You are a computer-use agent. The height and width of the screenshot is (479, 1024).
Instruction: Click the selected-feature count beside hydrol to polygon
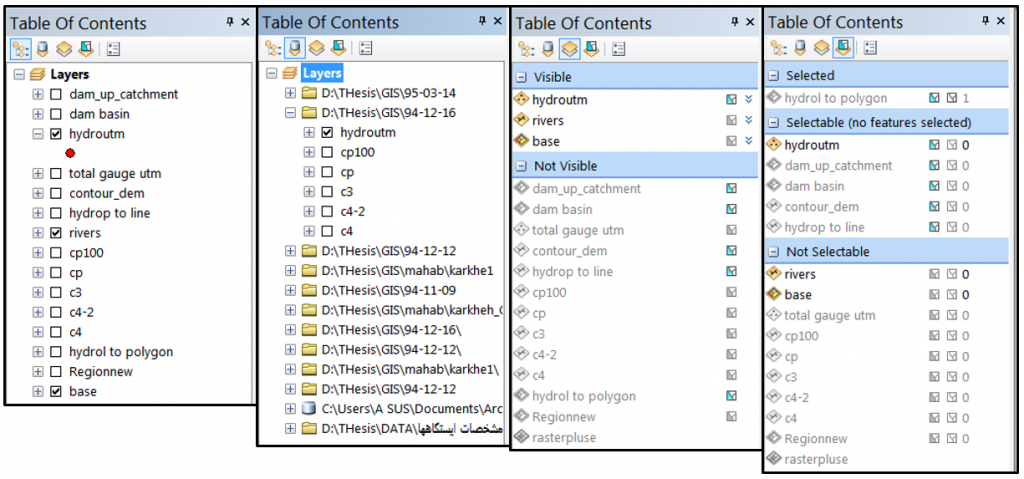click(x=966, y=98)
